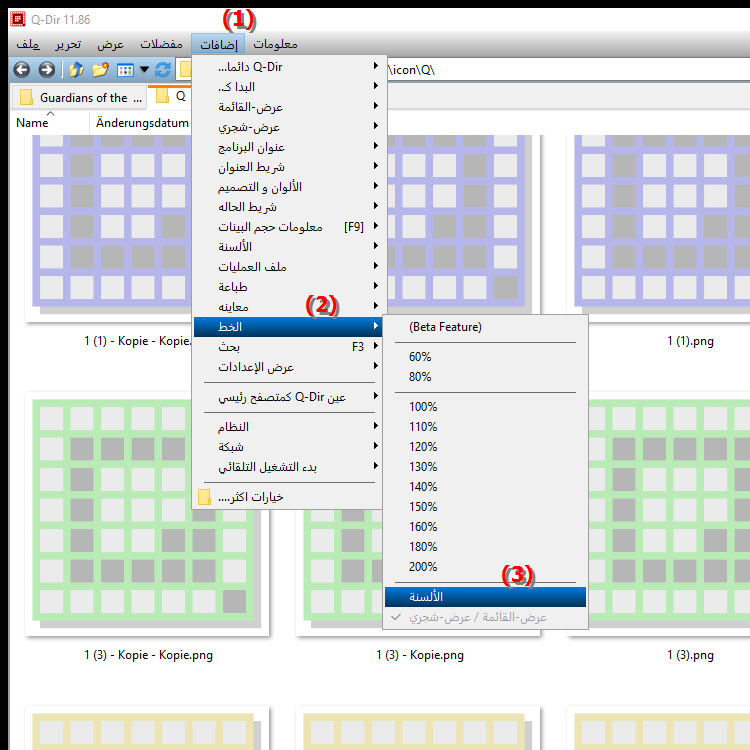Click the back navigation arrow

click(x=22, y=70)
